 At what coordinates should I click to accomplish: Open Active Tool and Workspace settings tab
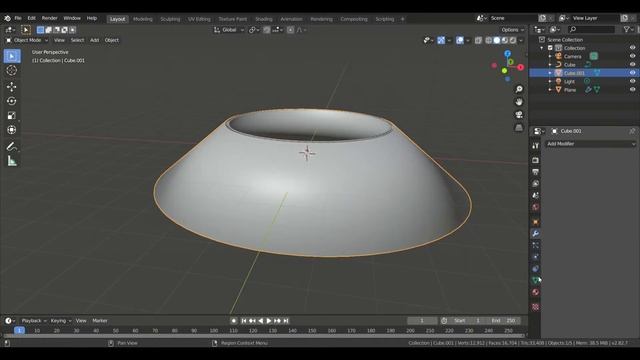point(536,146)
